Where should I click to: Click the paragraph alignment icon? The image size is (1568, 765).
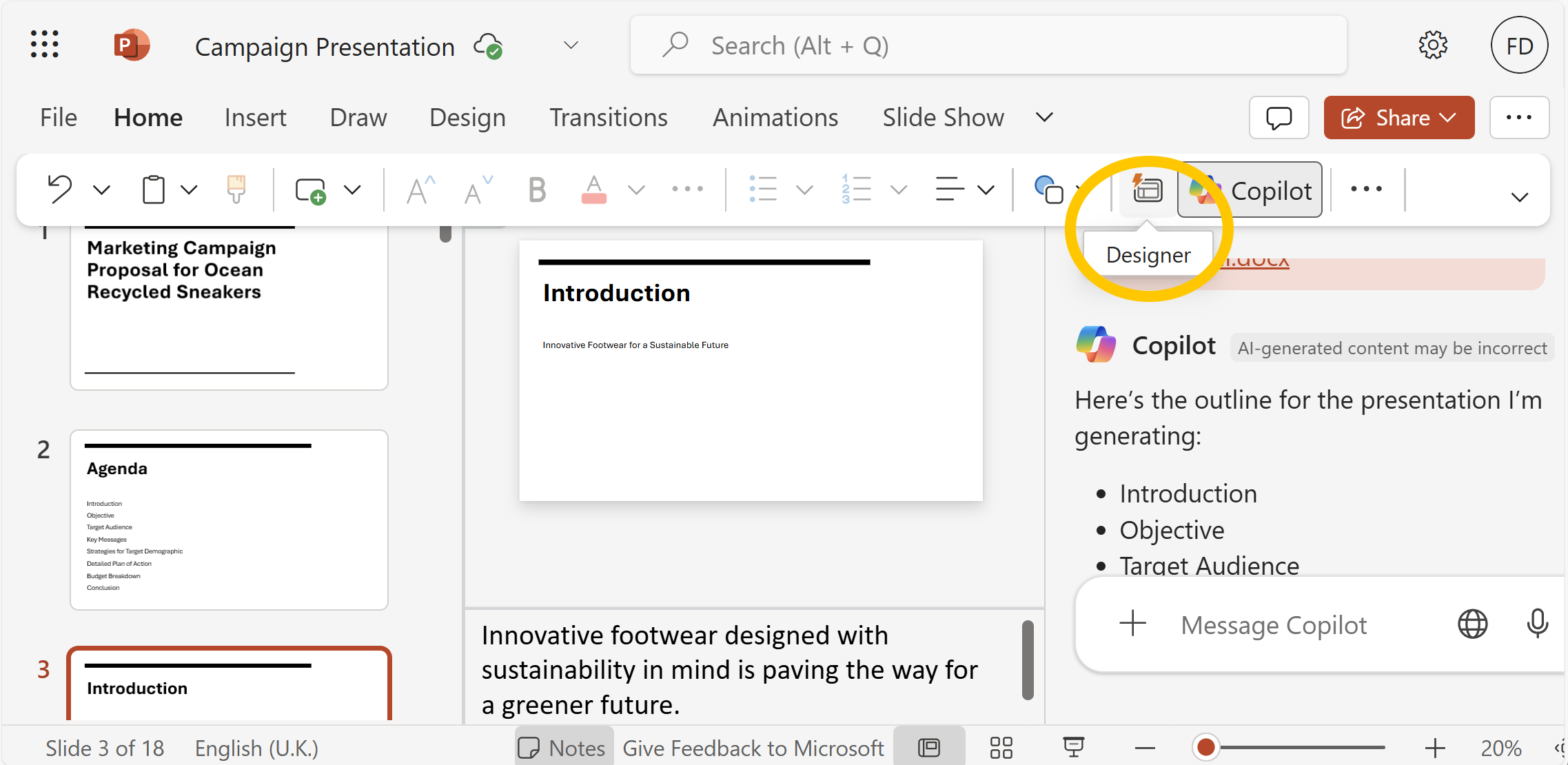click(949, 189)
